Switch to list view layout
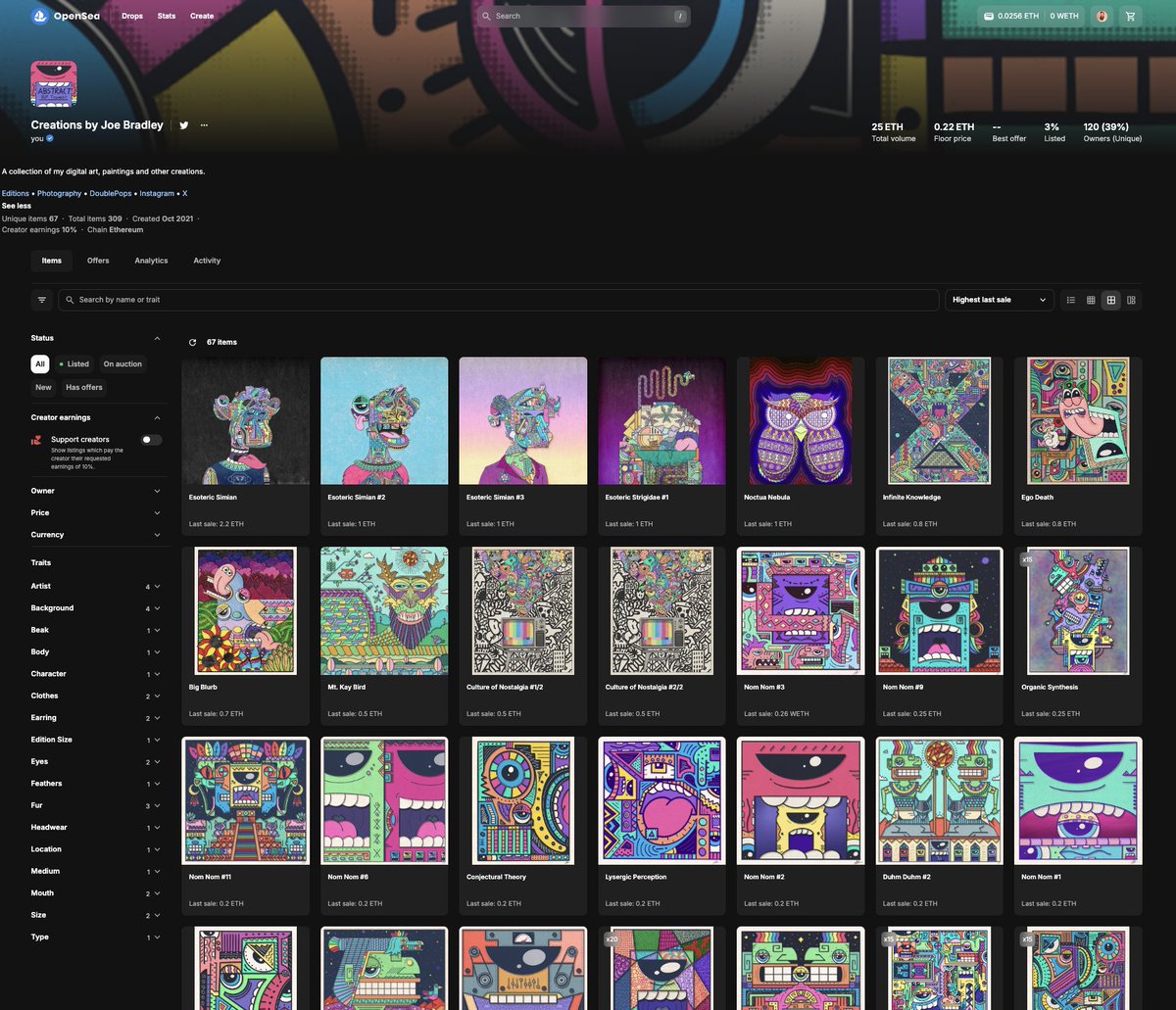The height and width of the screenshot is (1010, 1176). pos(1071,300)
